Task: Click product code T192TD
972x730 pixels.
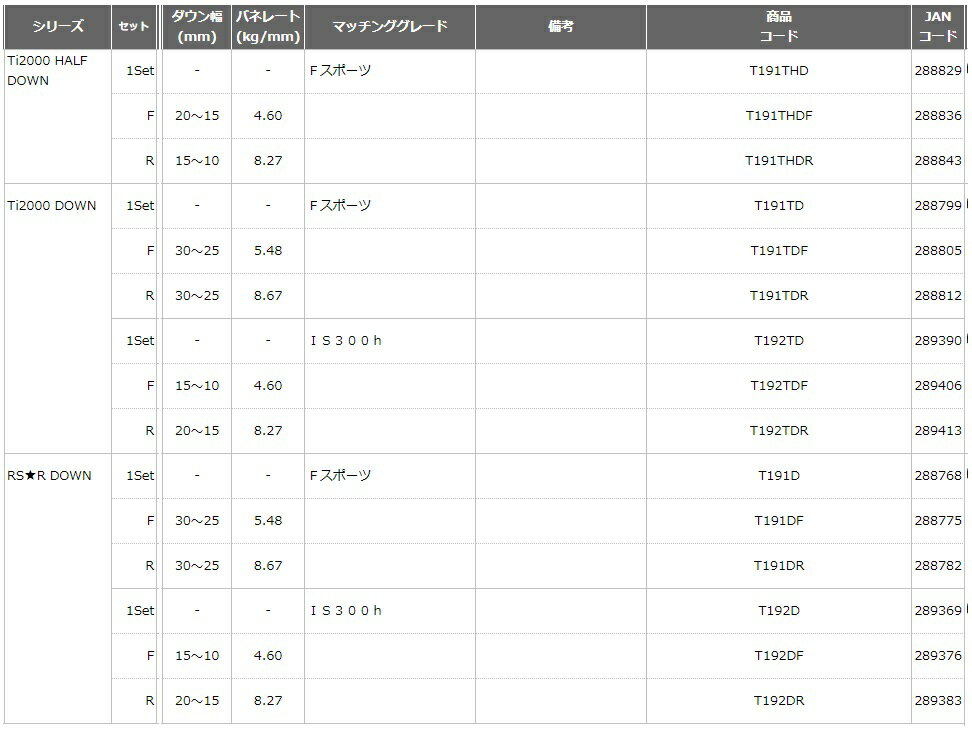Action: tap(778, 341)
